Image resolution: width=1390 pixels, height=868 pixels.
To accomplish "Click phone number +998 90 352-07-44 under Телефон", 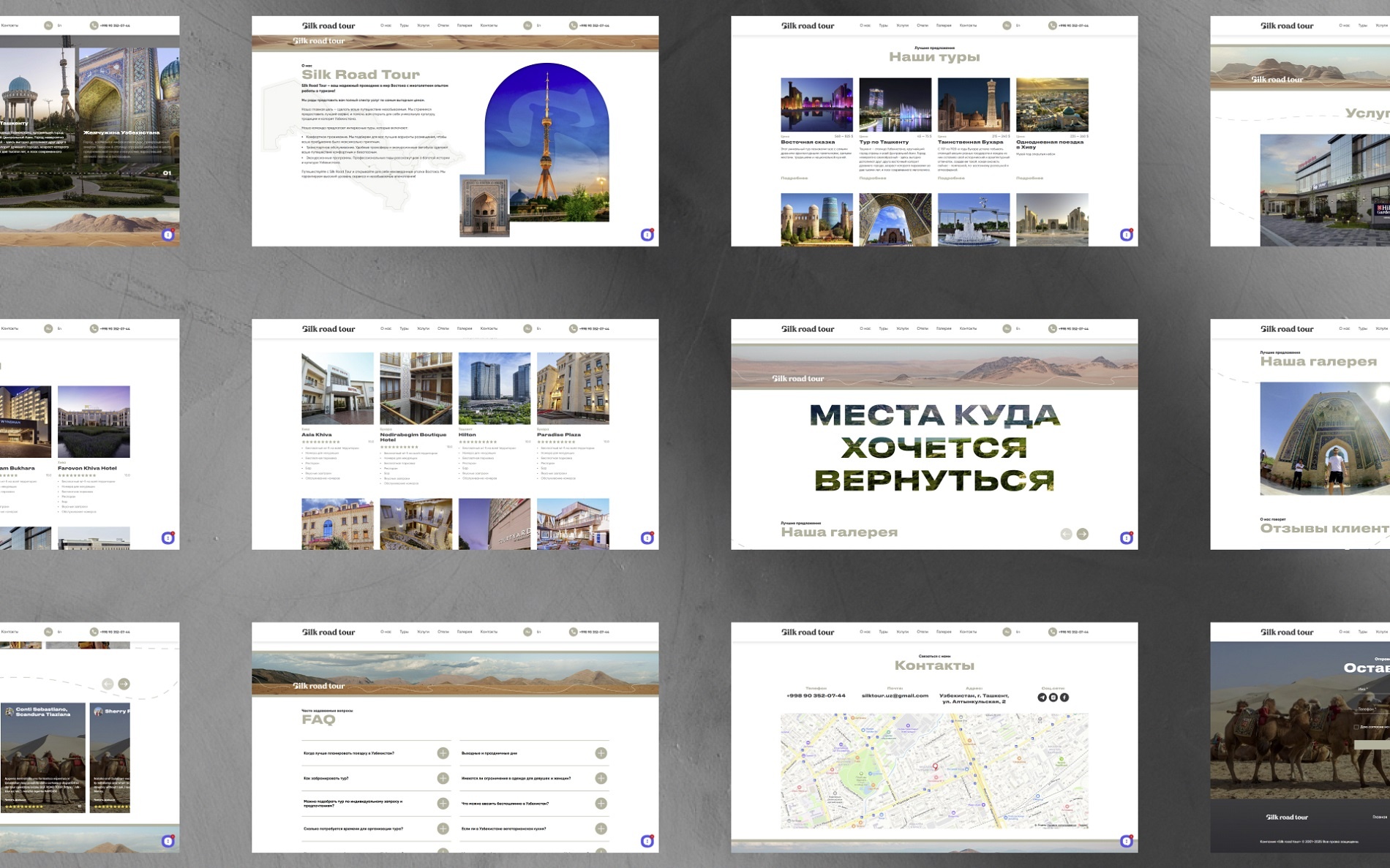I will 816,695.
